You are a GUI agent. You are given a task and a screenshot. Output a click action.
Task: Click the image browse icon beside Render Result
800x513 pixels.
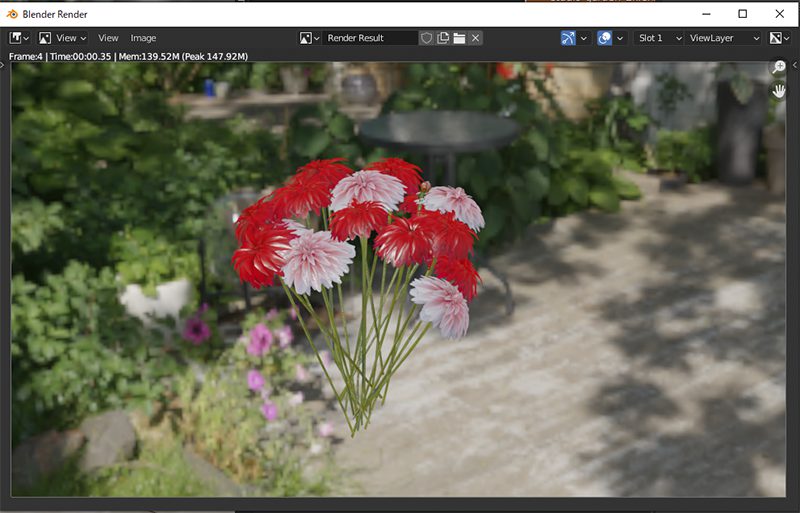309,38
